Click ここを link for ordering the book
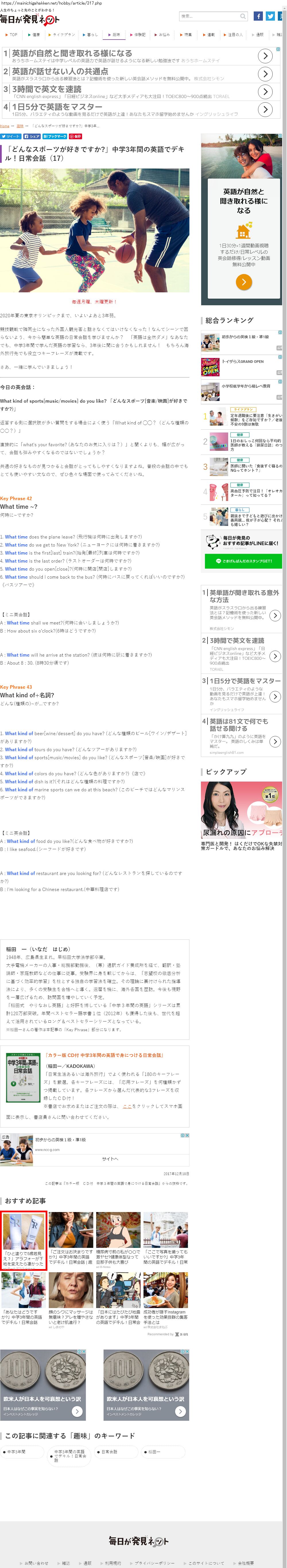Image resolution: width=287 pixels, height=1568 pixels. pos(127,1107)
